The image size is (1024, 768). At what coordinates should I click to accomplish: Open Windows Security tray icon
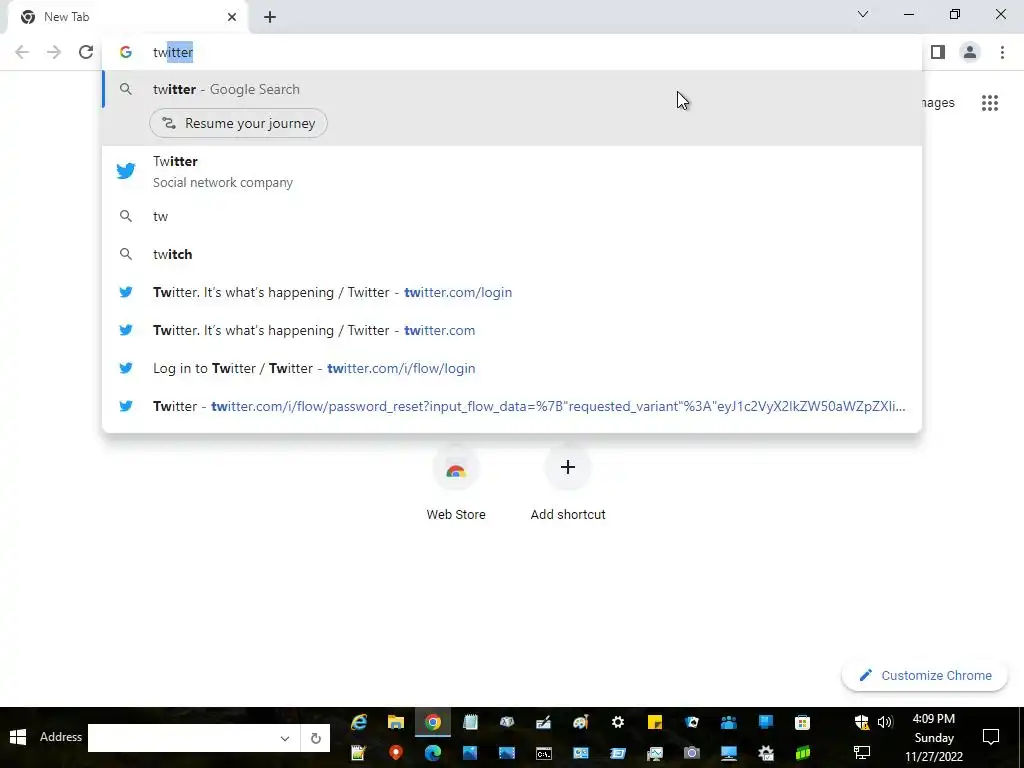[x=862, y=722]
